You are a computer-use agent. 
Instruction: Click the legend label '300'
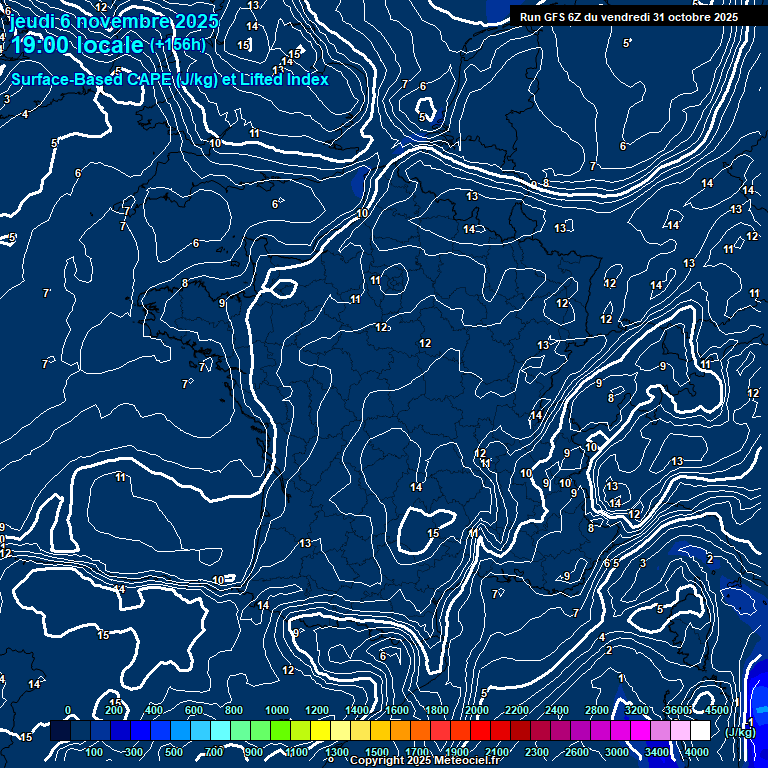pos(134,752)
